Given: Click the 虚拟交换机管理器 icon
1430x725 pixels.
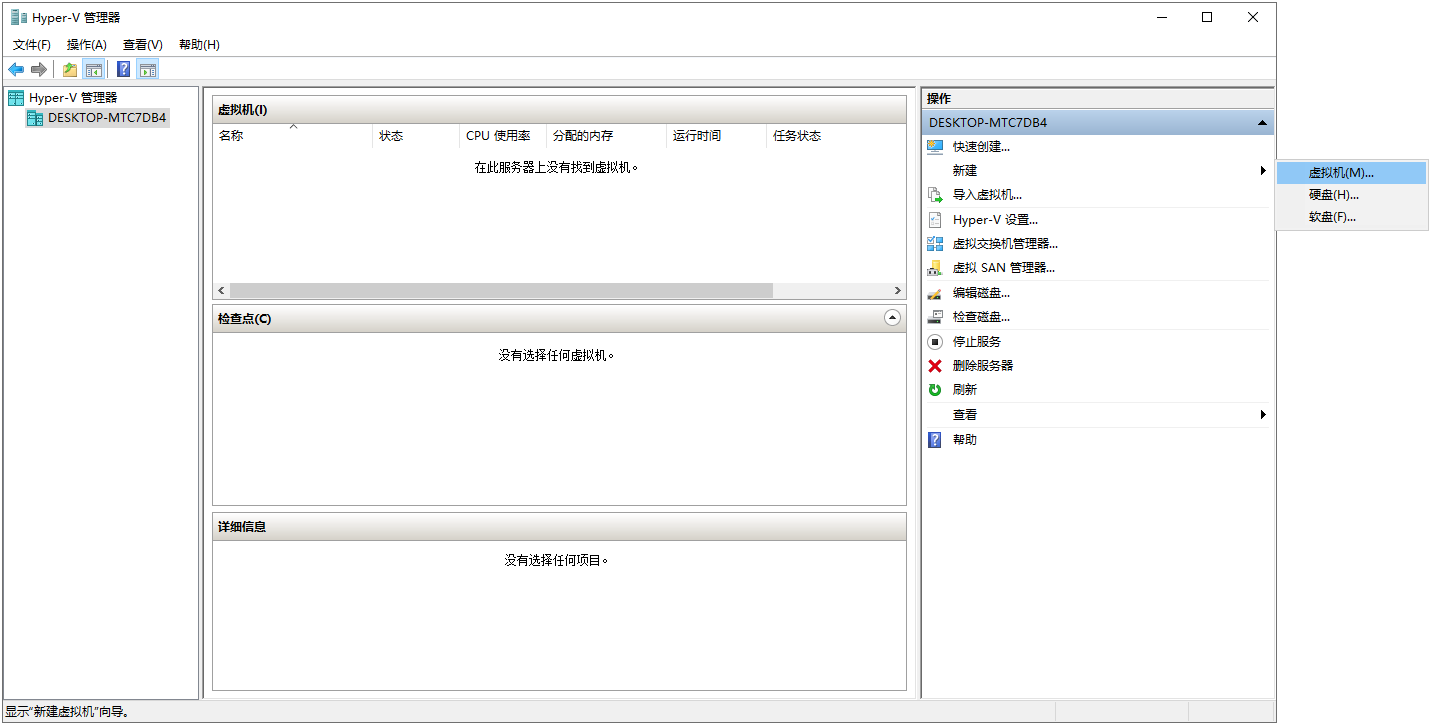Looking at the screenshot, I should click(x=935, y=244).
